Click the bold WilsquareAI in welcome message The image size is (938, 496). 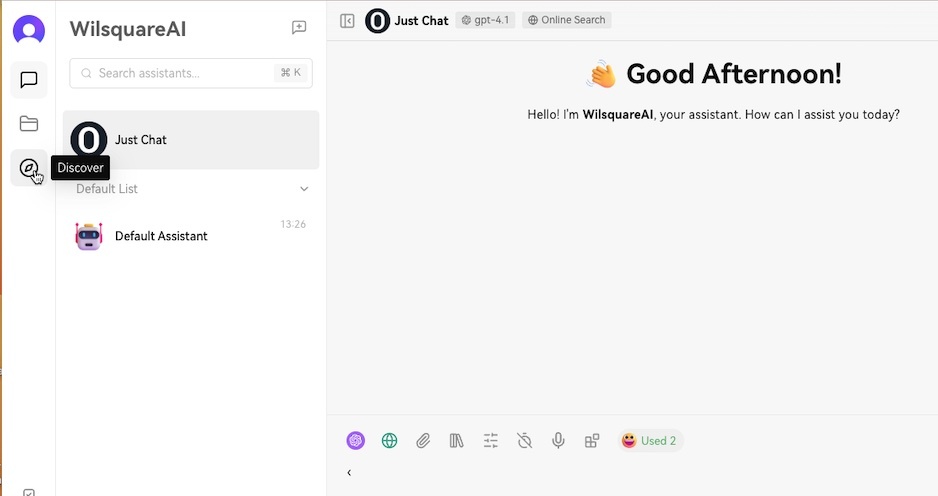[x=618, y=114]
